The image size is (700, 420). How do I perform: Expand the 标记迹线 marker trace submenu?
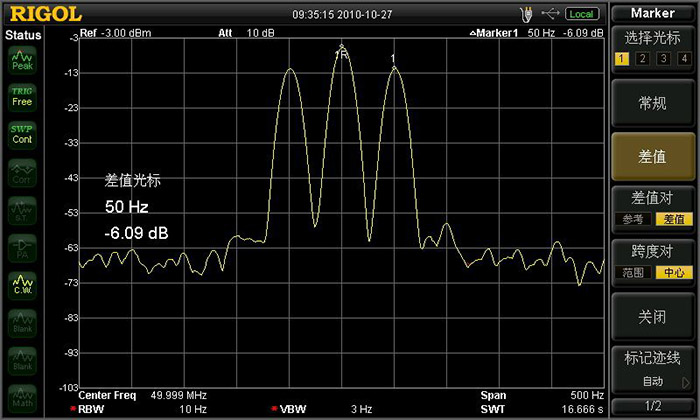pyautogui.click(x=652, y=368)
